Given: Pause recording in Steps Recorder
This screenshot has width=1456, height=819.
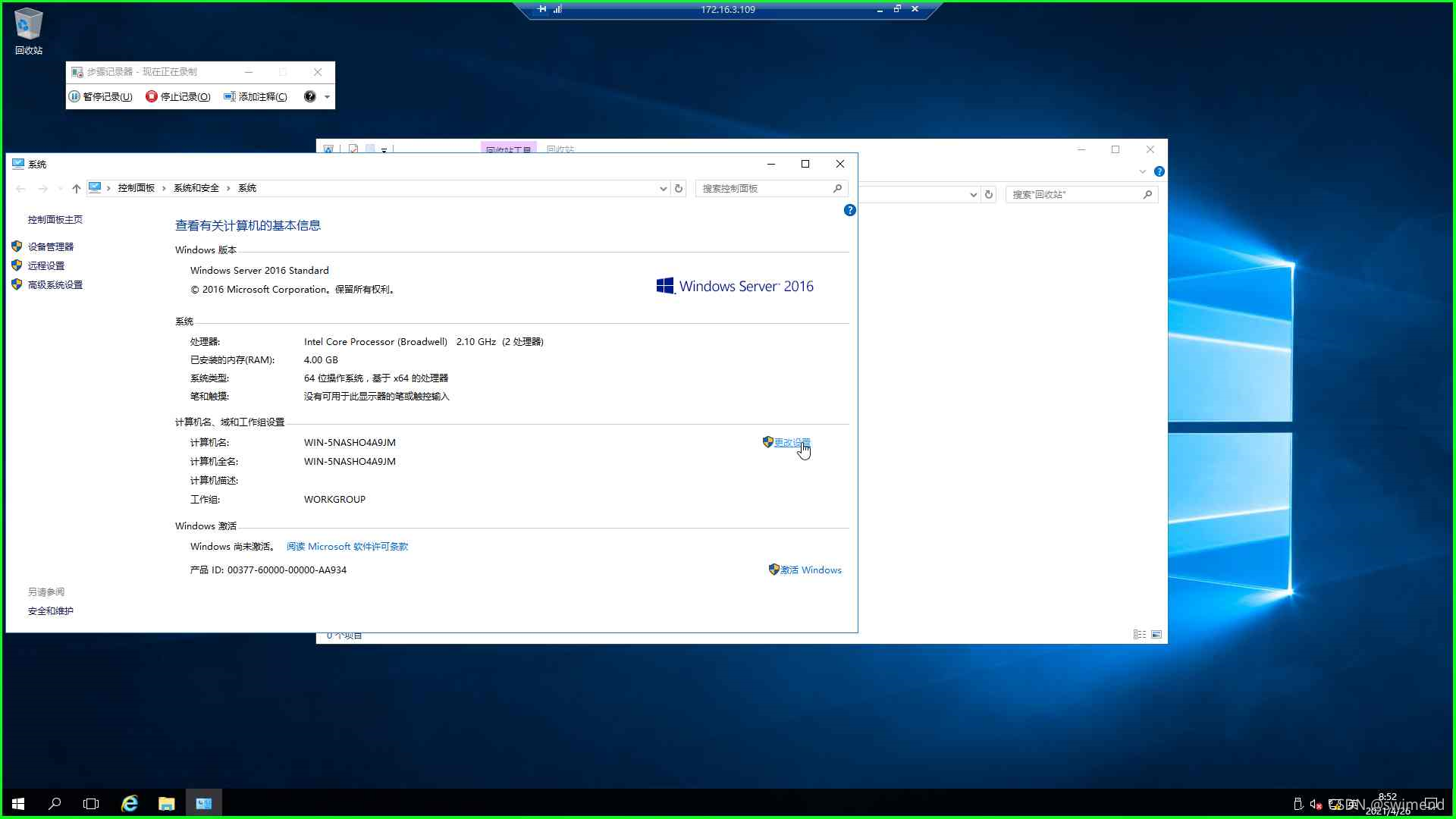Looking at the screenshot, I should [101, 96].
